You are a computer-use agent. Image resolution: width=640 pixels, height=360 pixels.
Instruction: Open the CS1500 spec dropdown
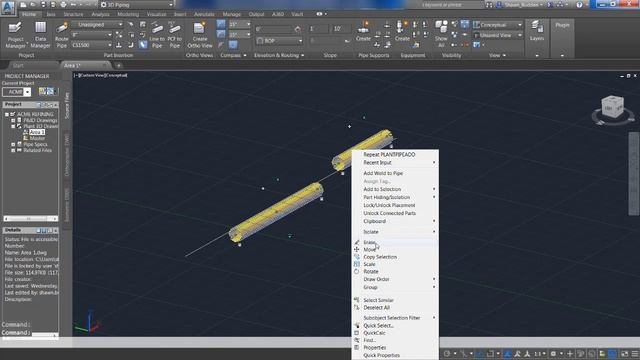[x=92, y=45]
